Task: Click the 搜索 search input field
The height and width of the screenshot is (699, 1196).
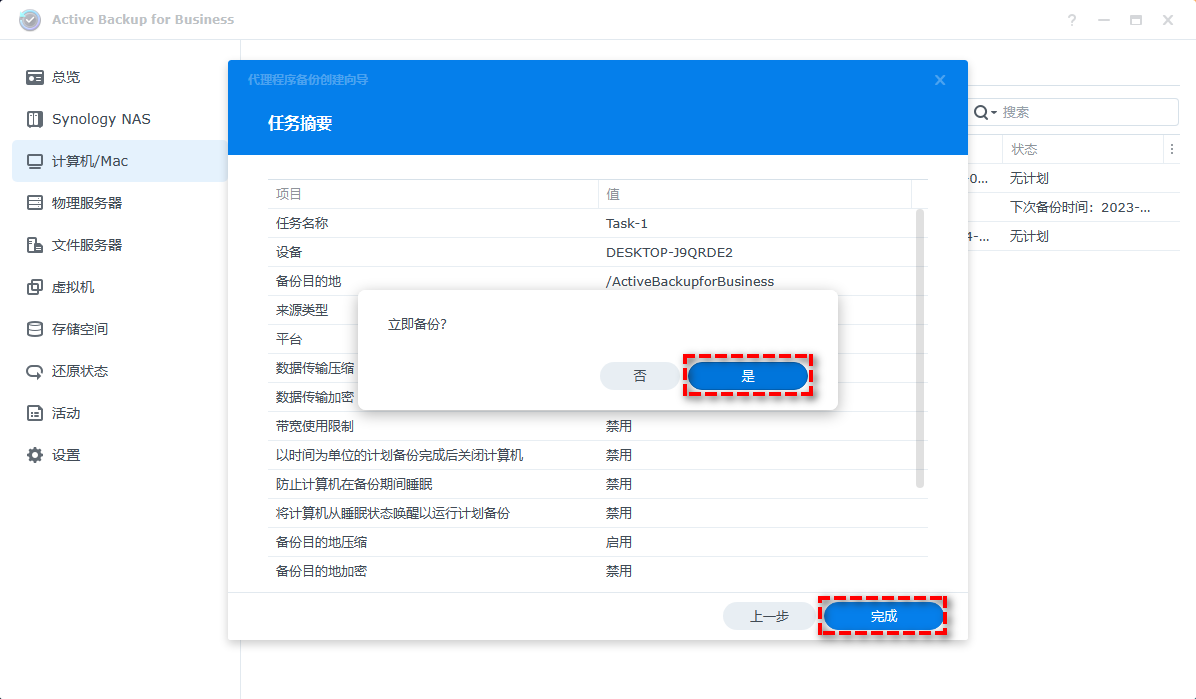Action: 1085,112
